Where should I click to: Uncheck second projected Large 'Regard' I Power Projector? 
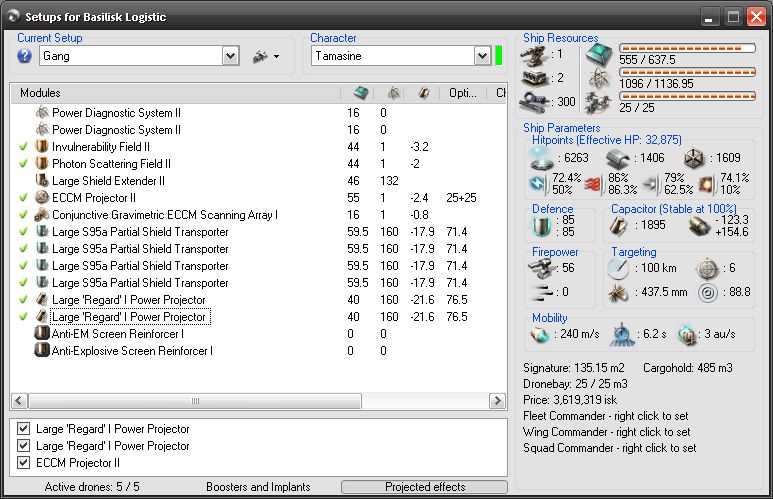23,446
